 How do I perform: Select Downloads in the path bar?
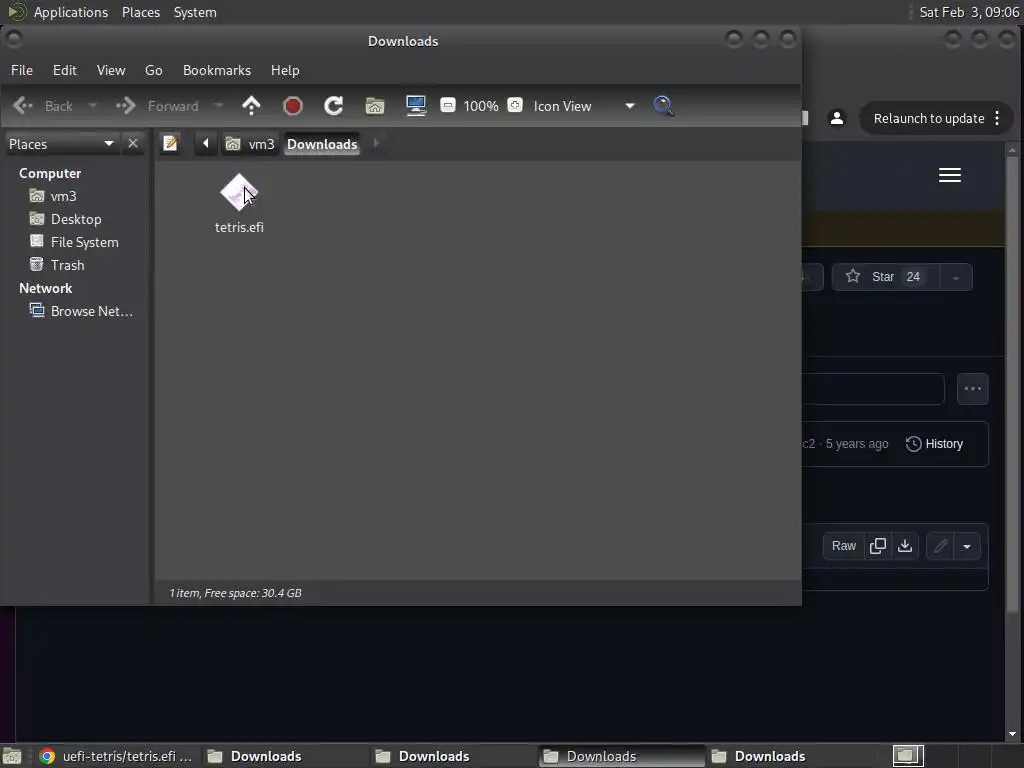click(x=322, y=144)
